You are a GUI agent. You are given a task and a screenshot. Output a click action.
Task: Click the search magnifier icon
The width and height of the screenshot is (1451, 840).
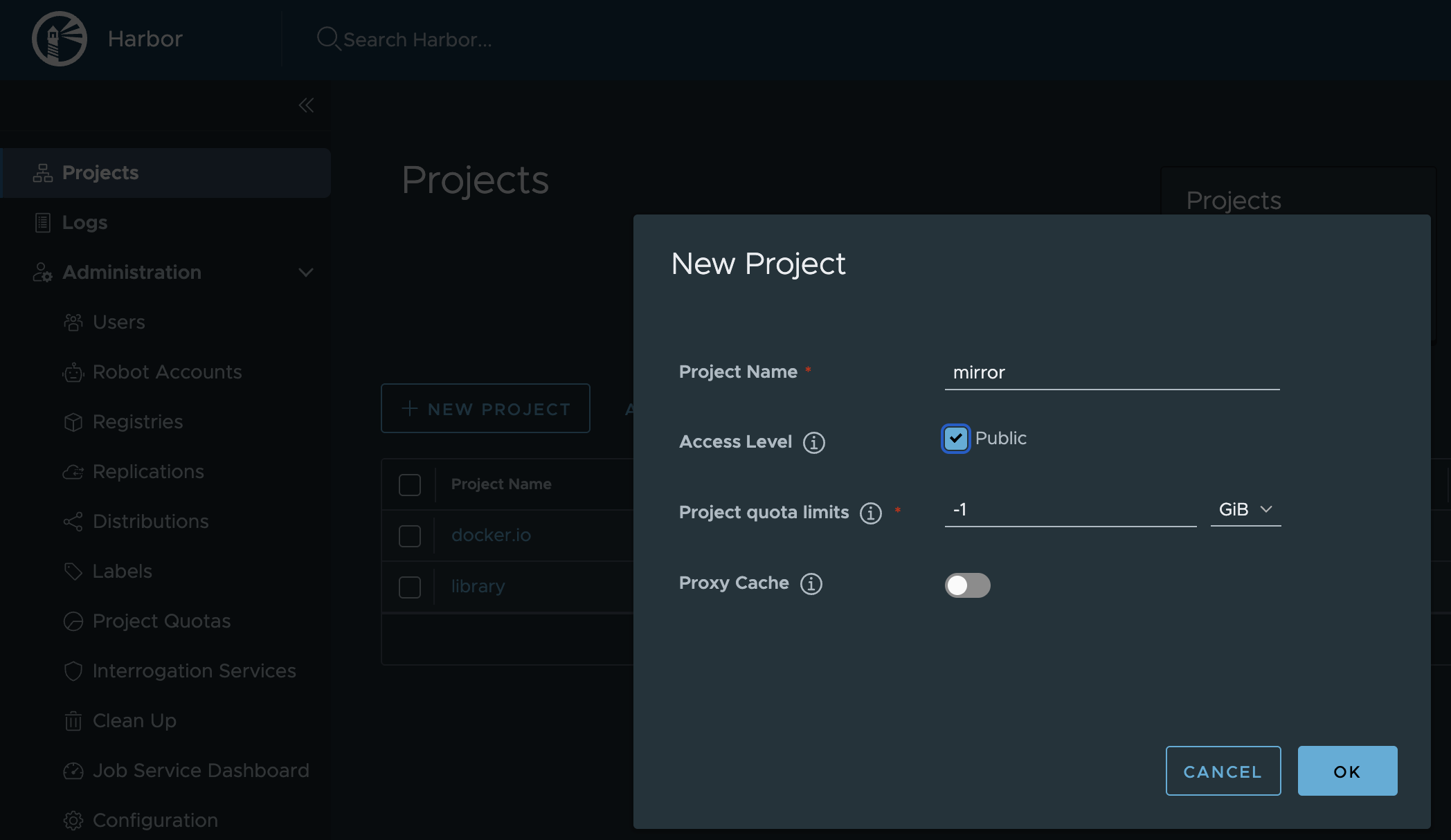pyautogui.click(x=327, y=39)
